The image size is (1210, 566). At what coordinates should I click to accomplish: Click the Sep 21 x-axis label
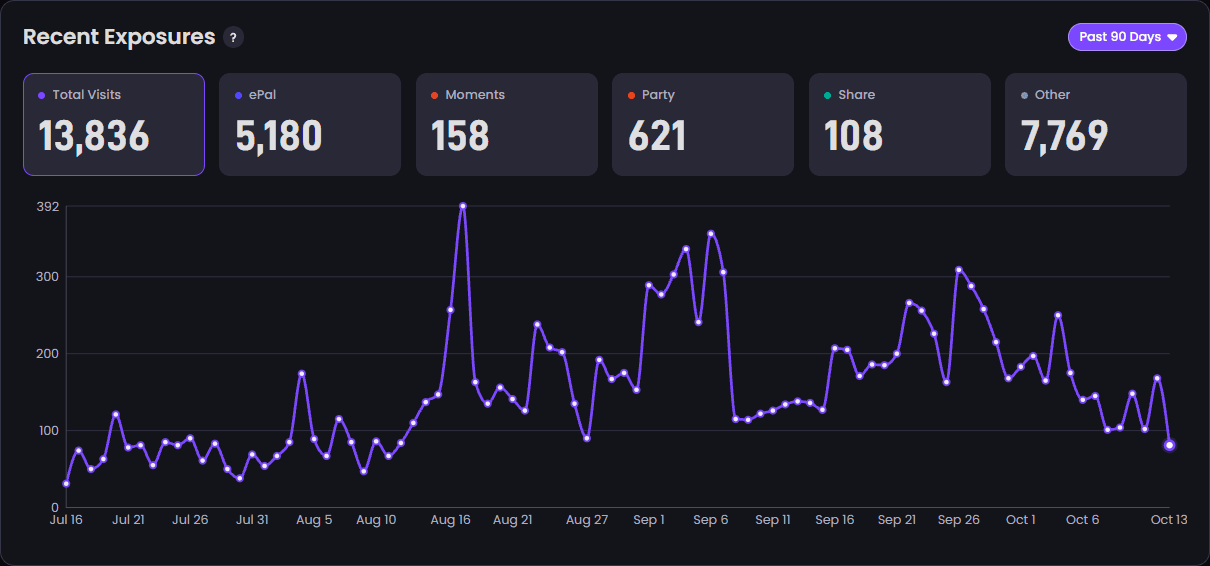pos(897,520)
